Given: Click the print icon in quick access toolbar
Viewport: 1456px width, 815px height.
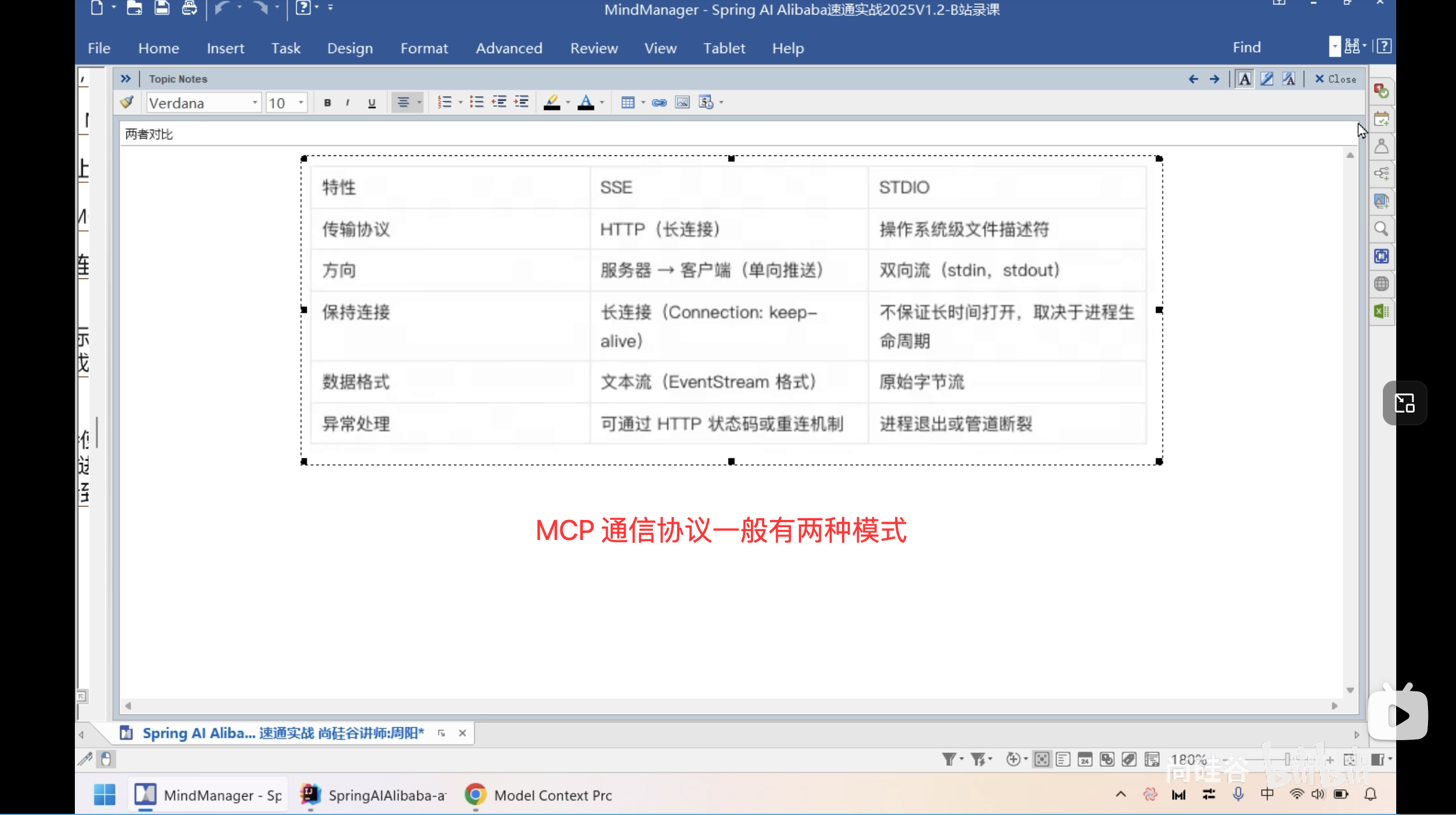Looking at the screenshot, I should [189, 8].
